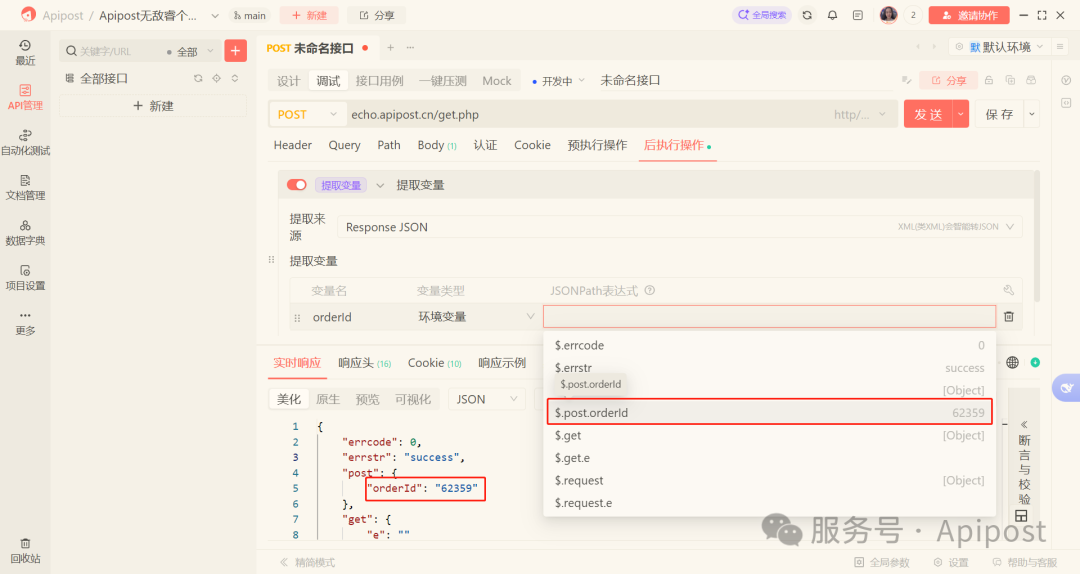The width and height of the screenshot is (1080, 574).
Task: Open the 环境变量 type dropdown
Action: click(475, 316)
